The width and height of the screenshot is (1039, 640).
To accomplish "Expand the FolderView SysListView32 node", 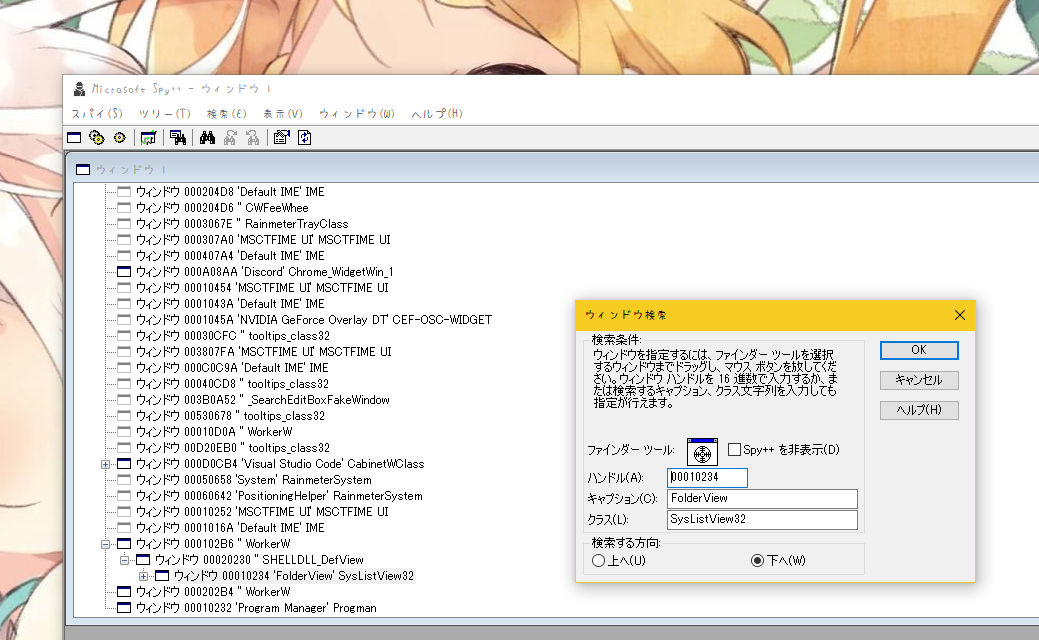I will pos(144,576).
